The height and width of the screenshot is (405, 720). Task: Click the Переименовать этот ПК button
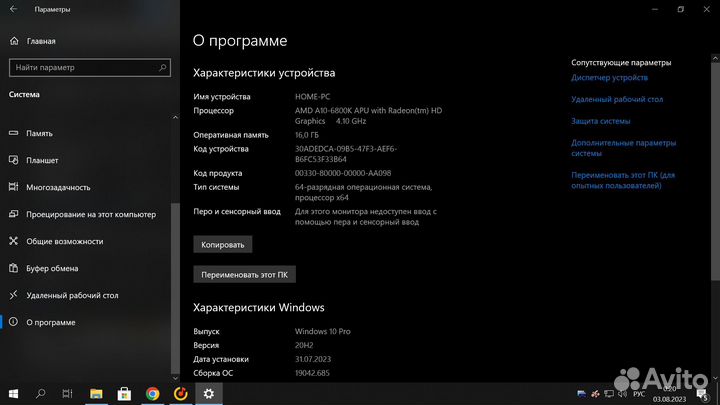click(x=244, y=275)
